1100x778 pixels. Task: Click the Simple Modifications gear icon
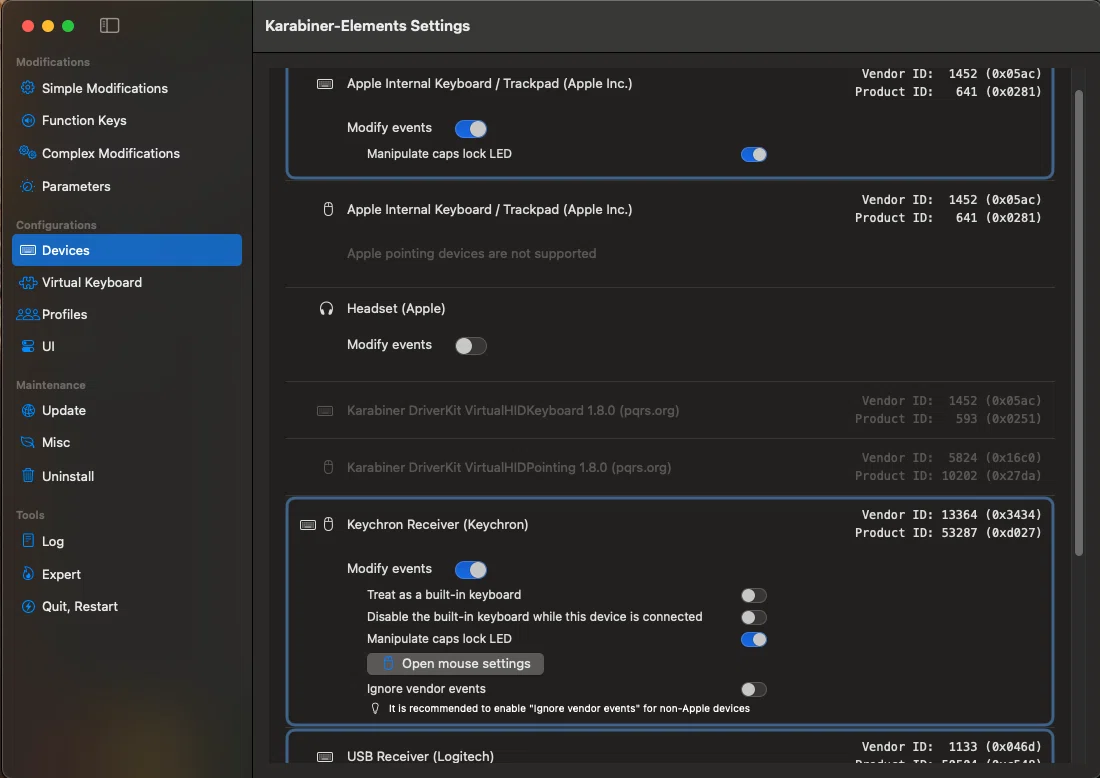coord(27,88)
